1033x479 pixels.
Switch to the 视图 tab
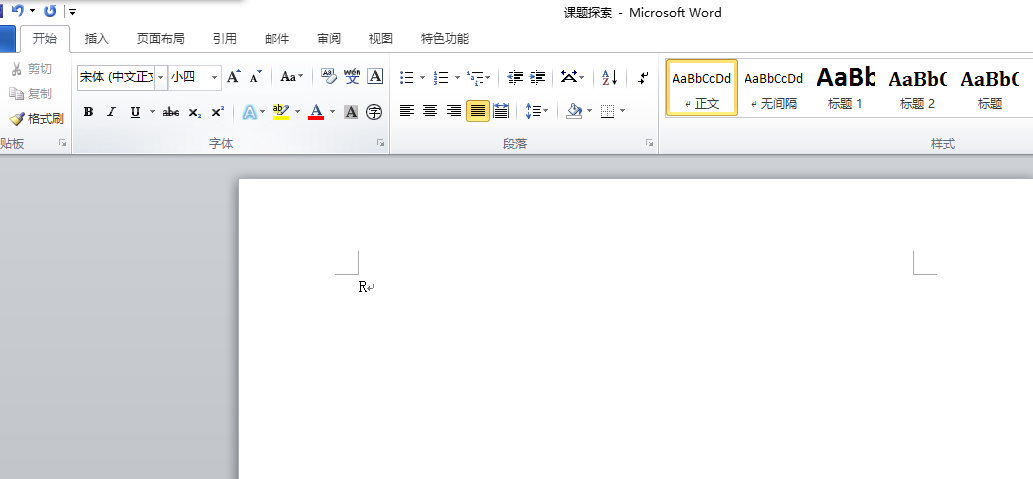coord(381,39)
